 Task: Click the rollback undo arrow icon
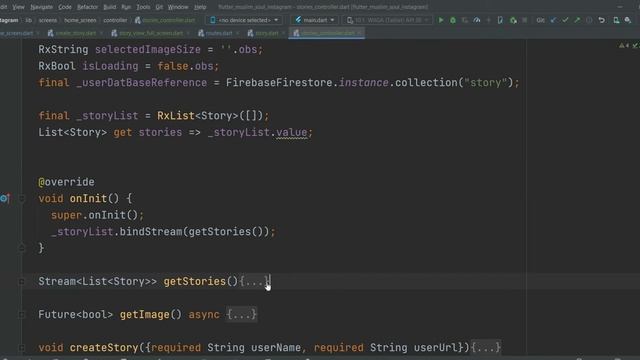pyautogui.click(x=602, y=20)
